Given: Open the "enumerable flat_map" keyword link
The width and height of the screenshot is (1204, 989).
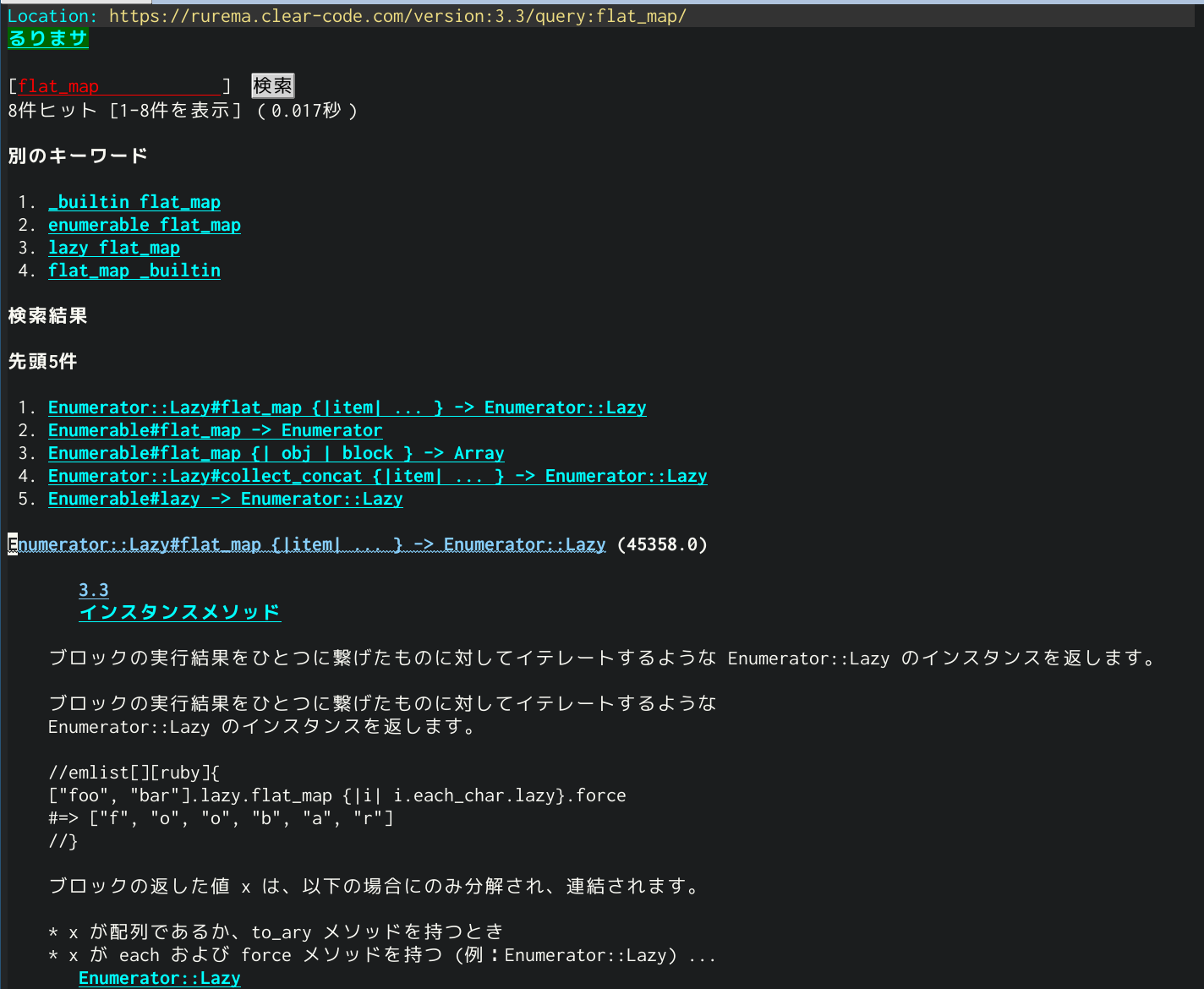Looking at the screenshot, I should 145,225.
